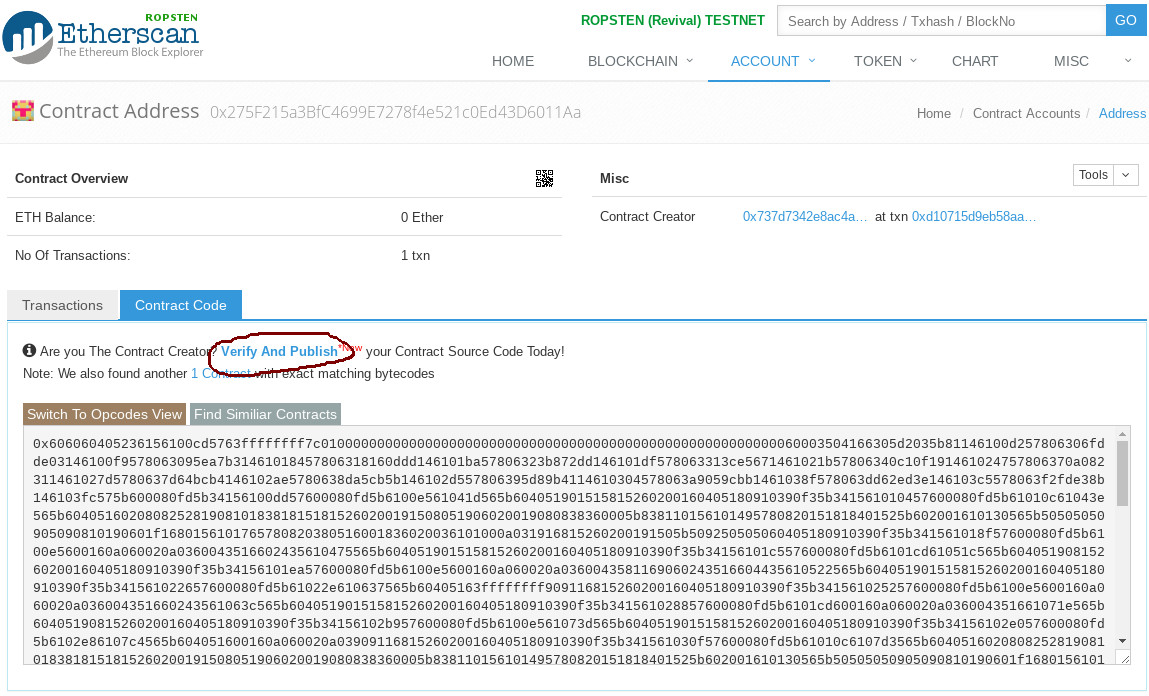Expand the ACCOUNT menu
This screenshot has height=696, width=1149.
click(x=772, y=62)
